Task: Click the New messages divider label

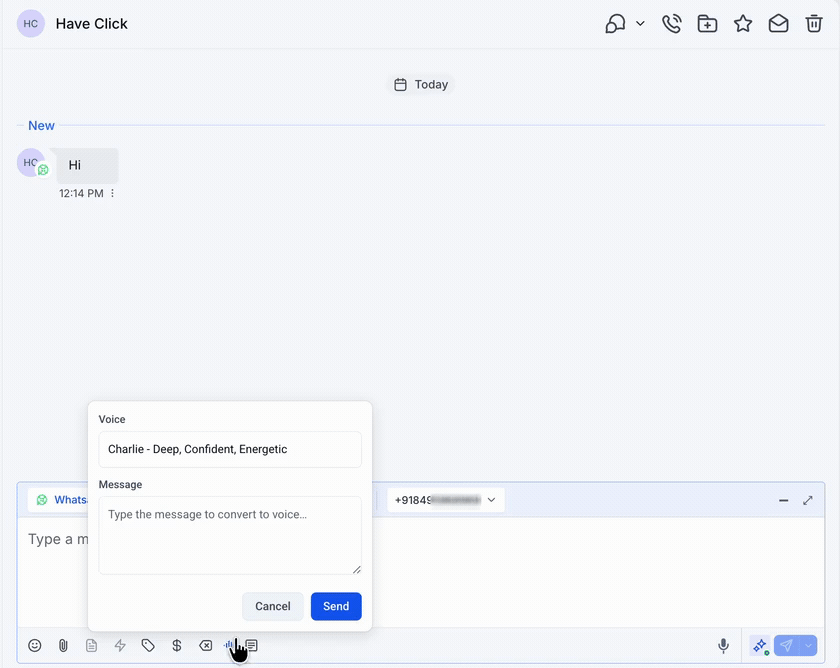Action: point(41,125)
